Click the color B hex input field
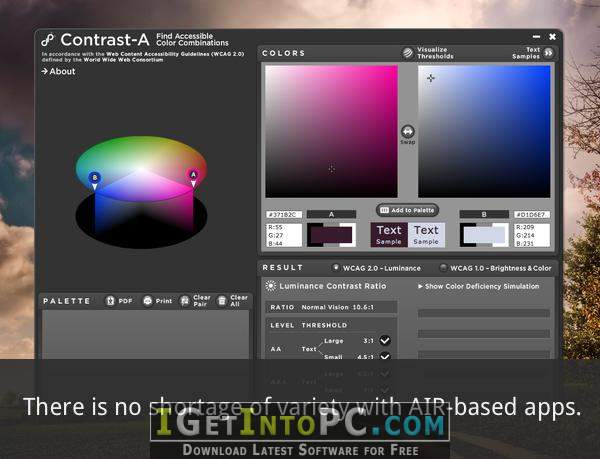 [x=532, y=215]
